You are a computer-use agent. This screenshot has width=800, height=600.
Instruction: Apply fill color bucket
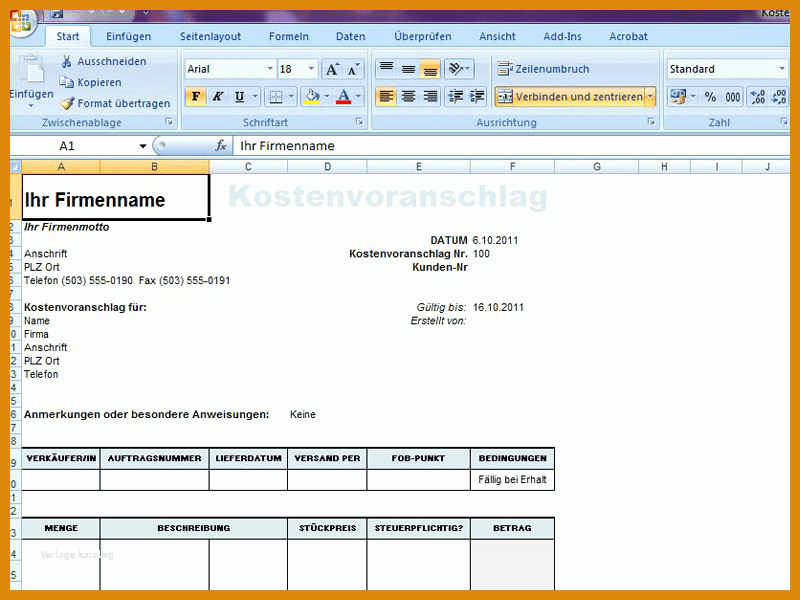[312, 96]
